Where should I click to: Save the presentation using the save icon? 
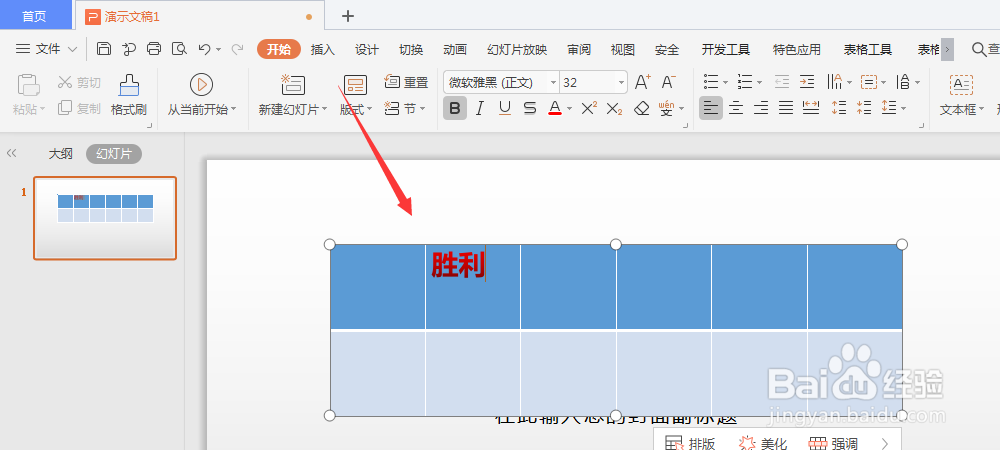(x=104, y=49)
